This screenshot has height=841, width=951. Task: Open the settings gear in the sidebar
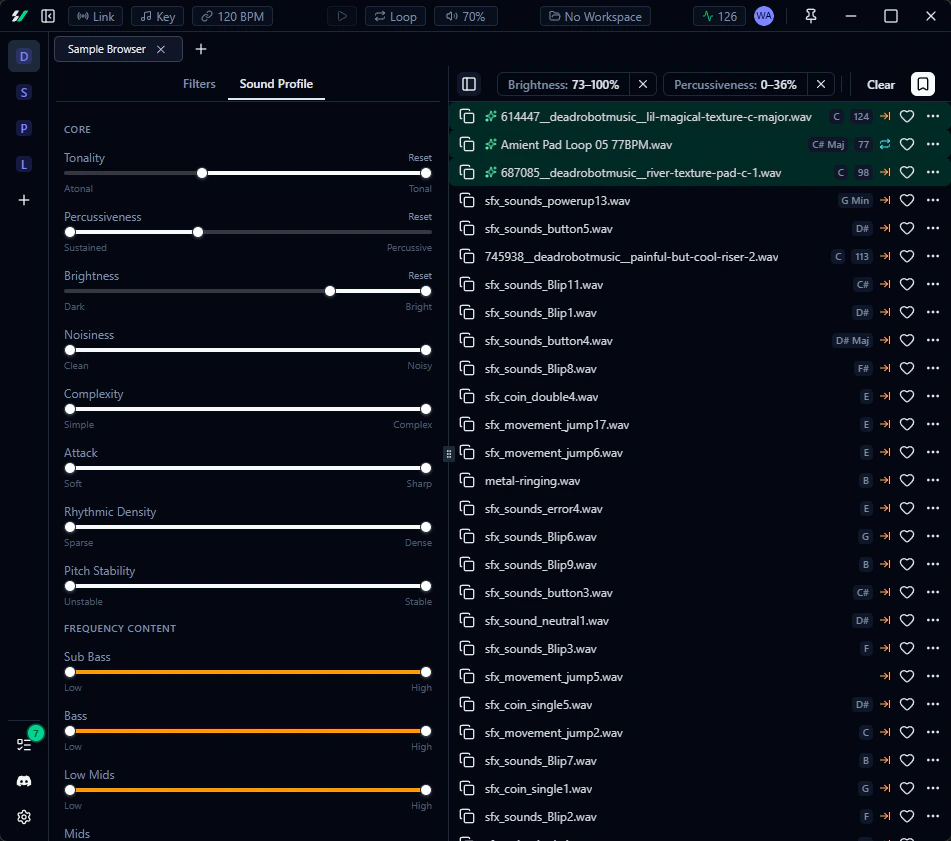[22, 816]
